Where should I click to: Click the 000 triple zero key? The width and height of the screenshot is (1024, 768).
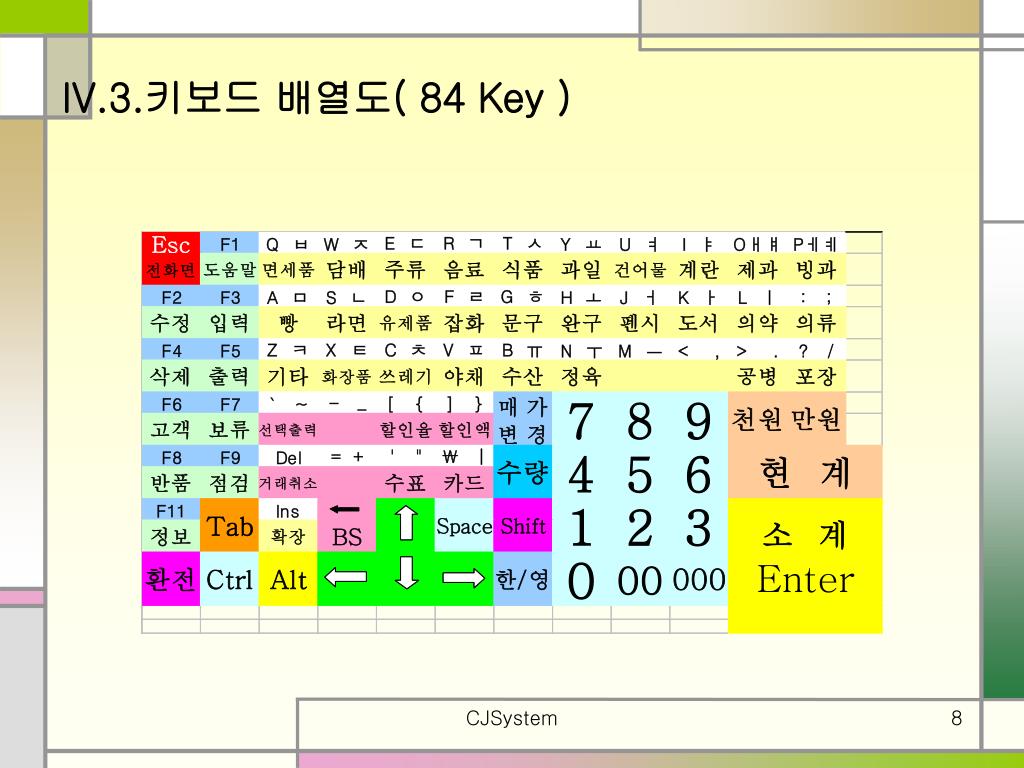point(699,579)
